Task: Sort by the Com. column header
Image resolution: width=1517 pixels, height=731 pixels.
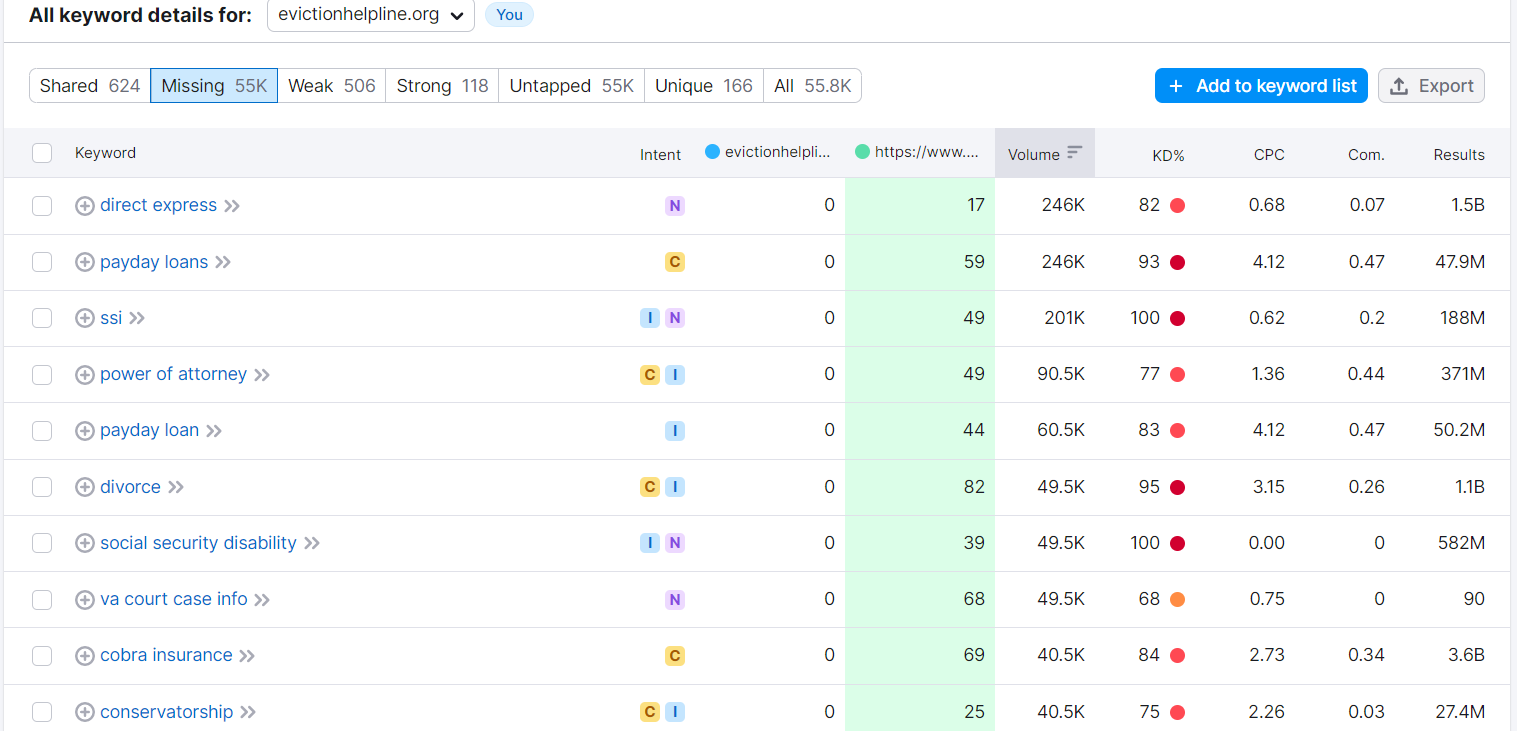Action: (x=1366, y=155)
